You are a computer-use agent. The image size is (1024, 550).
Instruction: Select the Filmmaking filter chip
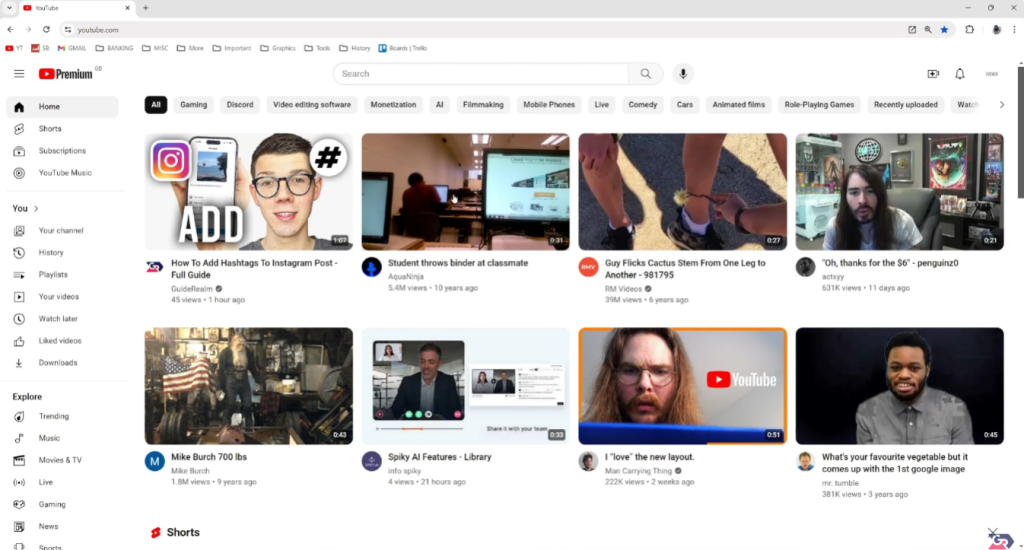(x=483, y=105)
